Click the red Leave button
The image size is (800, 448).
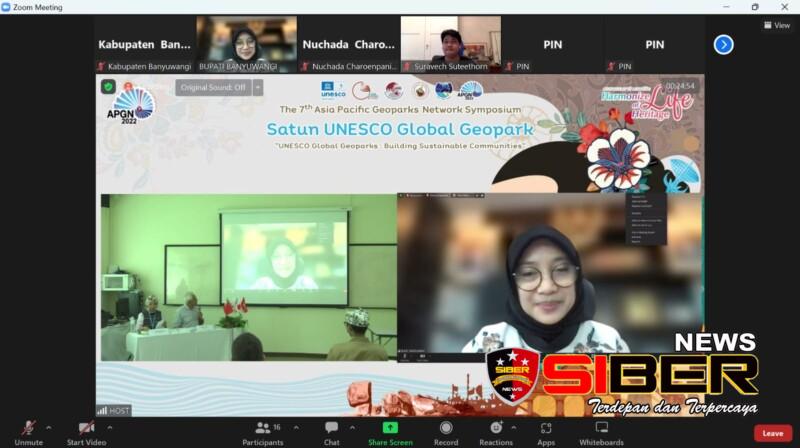(x=772, y=433)
